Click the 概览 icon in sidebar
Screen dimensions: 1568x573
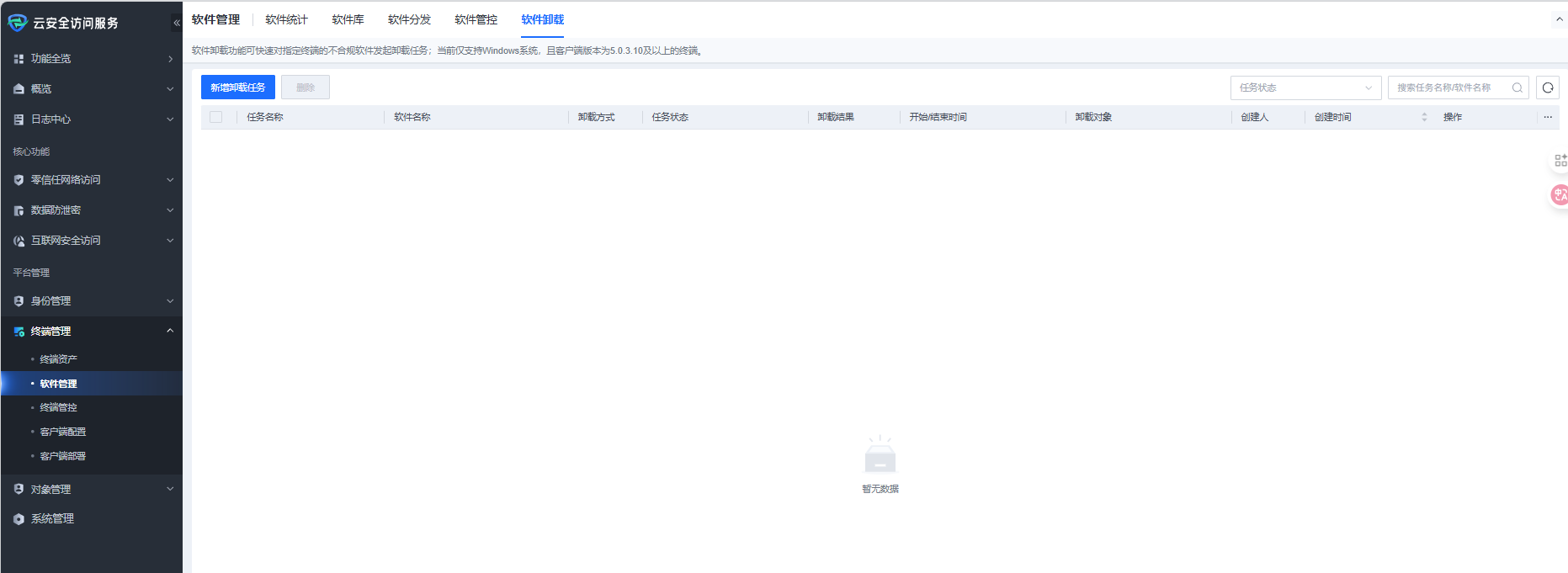pos(19,89)
